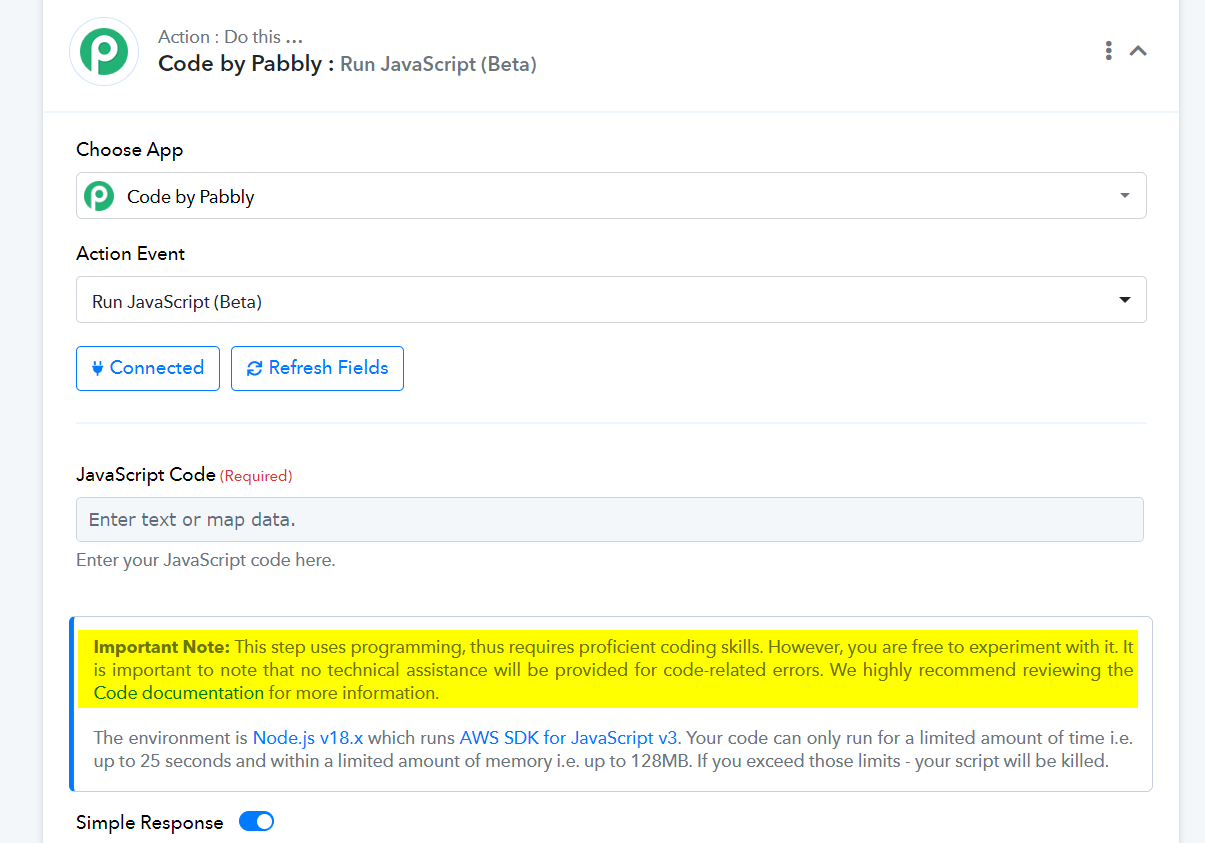
Task: Click the Refresh Fields button
Action: (x=317, y=368)
